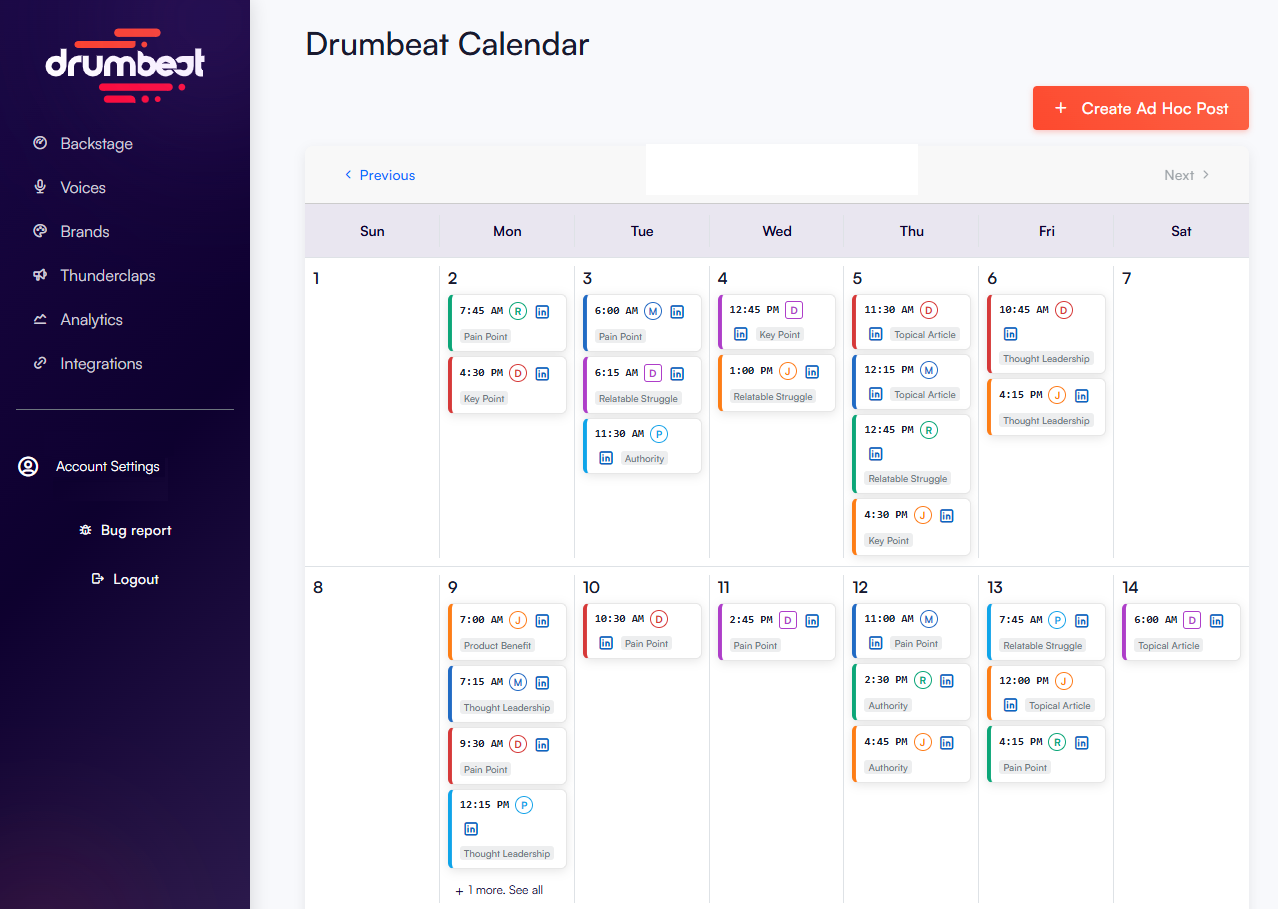This screenshot has width=1278, height=909.
Task: Click the R voice avatar on Monday 7:45 AM post
Action: coord(517,311)
